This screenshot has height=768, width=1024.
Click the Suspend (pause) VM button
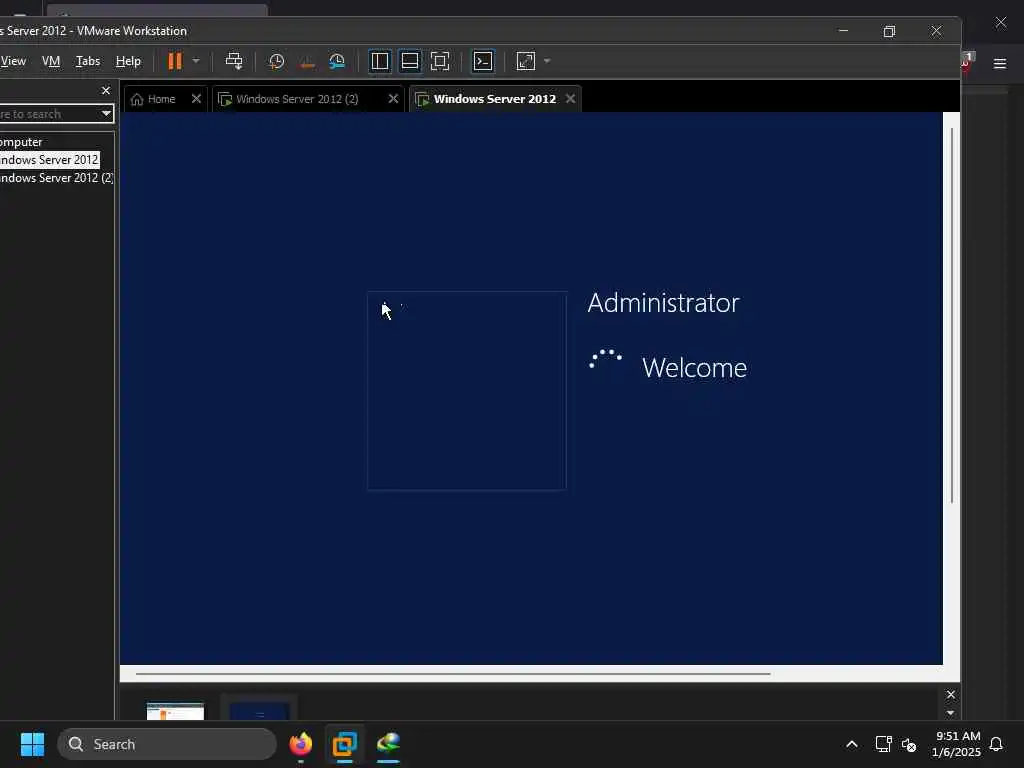pos(174,61)
